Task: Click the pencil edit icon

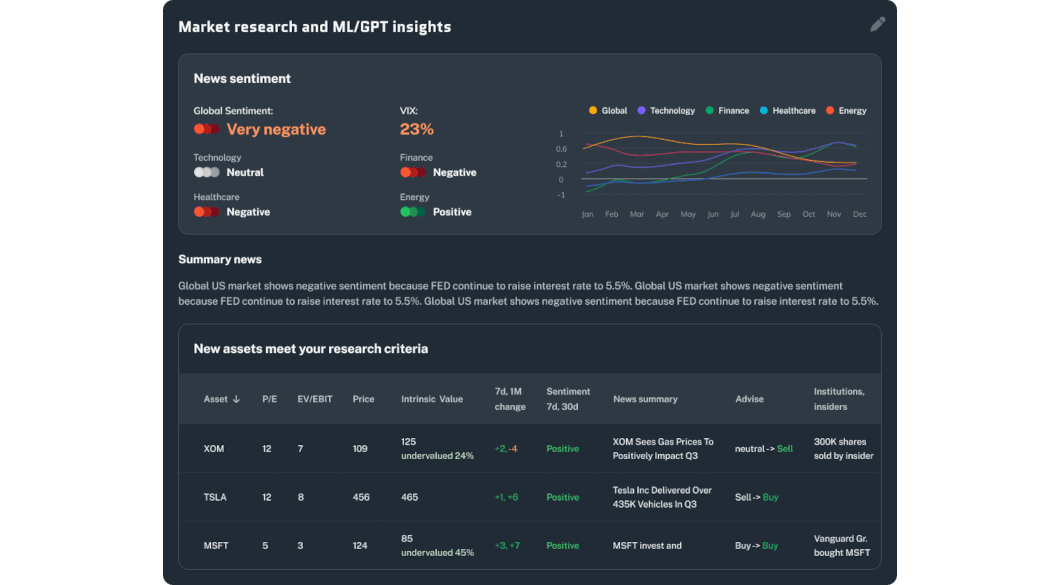Action: pos(877,23)
